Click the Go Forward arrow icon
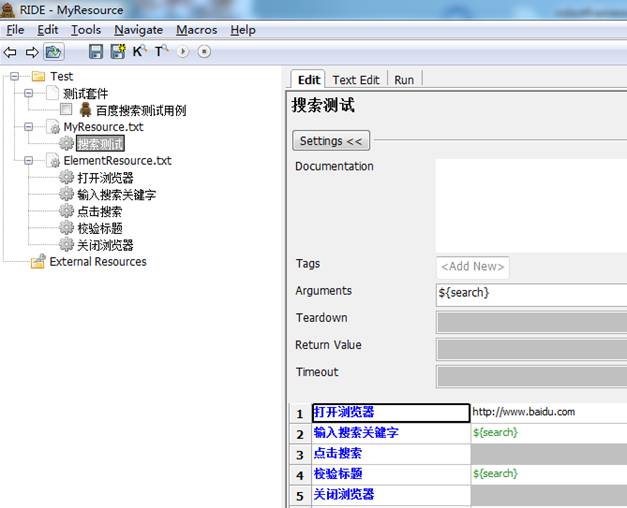 point(32,52)
